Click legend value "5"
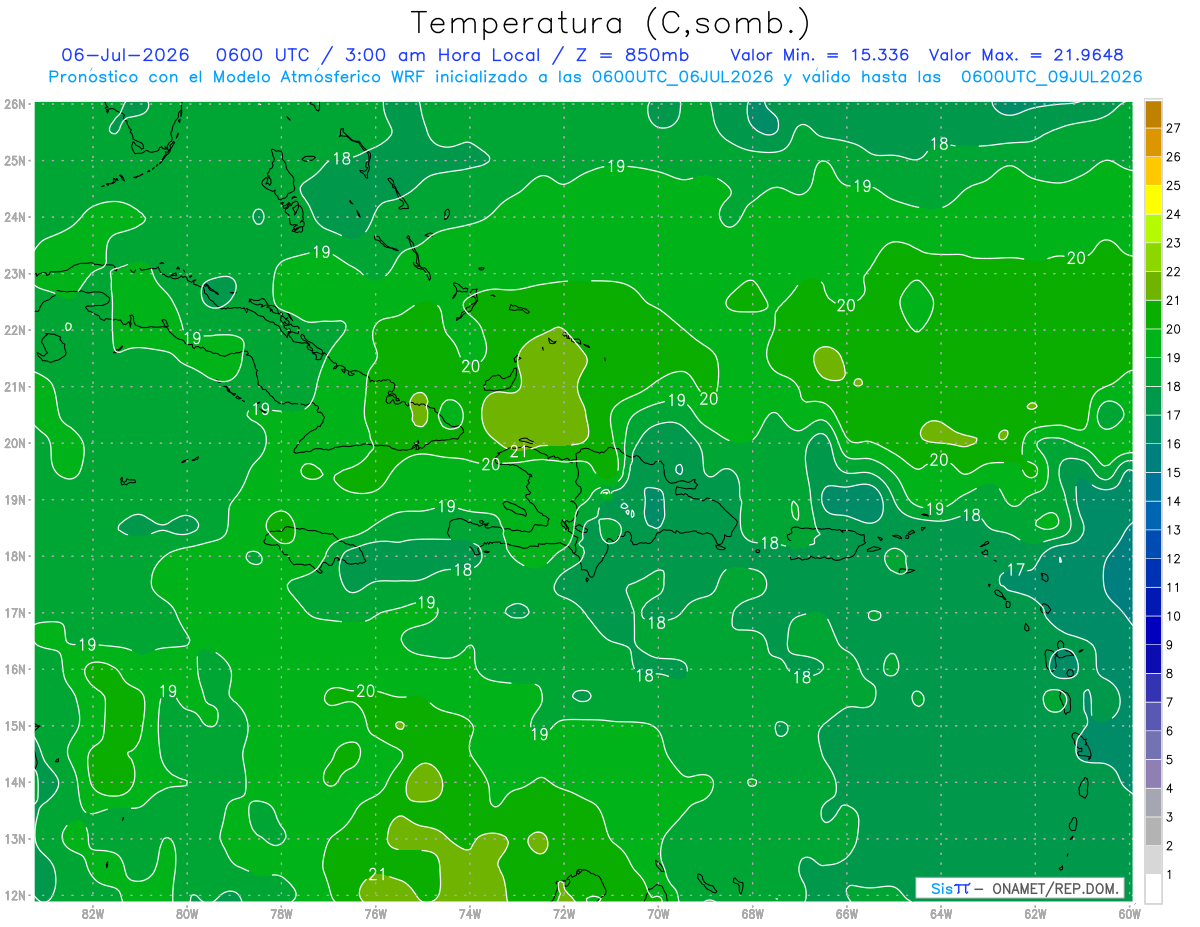The width and height of the screenshot is (1200, 927). click(x=1170, y=759)
